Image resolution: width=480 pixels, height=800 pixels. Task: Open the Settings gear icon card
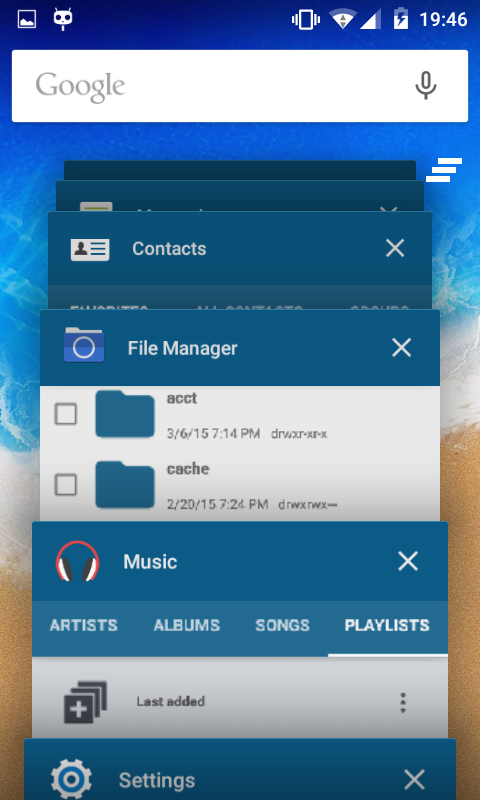click(71, 779)
